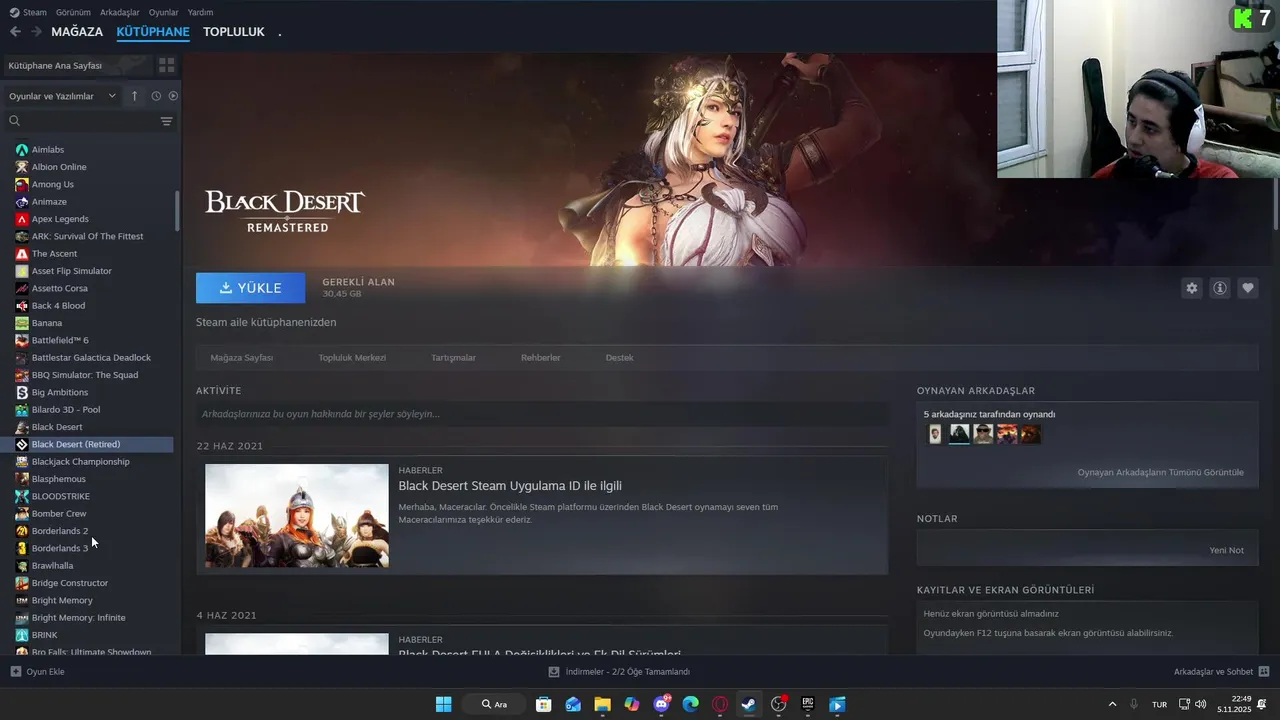The width and height of the screenshot is (1280, 720).
Task: Click the BRINK game icon
Action: pos(22,635)
